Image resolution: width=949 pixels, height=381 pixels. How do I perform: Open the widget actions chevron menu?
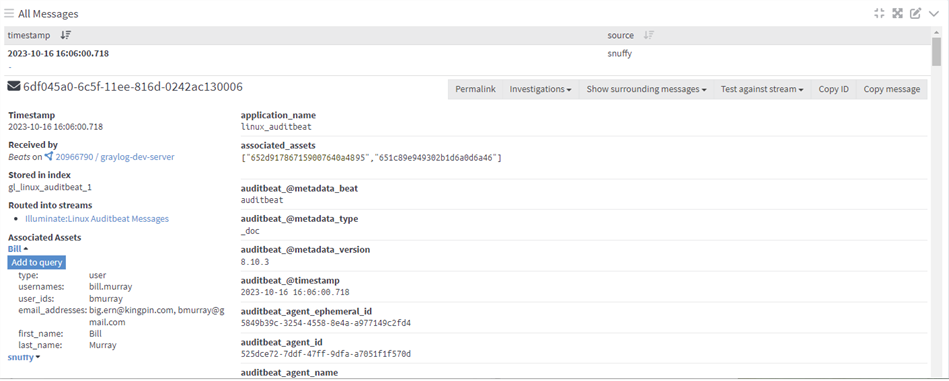[x=934, y=13]
